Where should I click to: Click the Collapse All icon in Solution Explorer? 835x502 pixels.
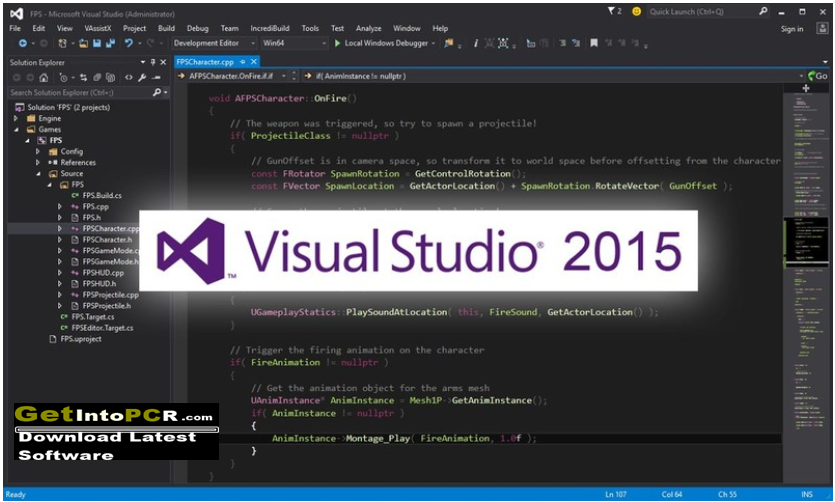click(x=97, y=77)
